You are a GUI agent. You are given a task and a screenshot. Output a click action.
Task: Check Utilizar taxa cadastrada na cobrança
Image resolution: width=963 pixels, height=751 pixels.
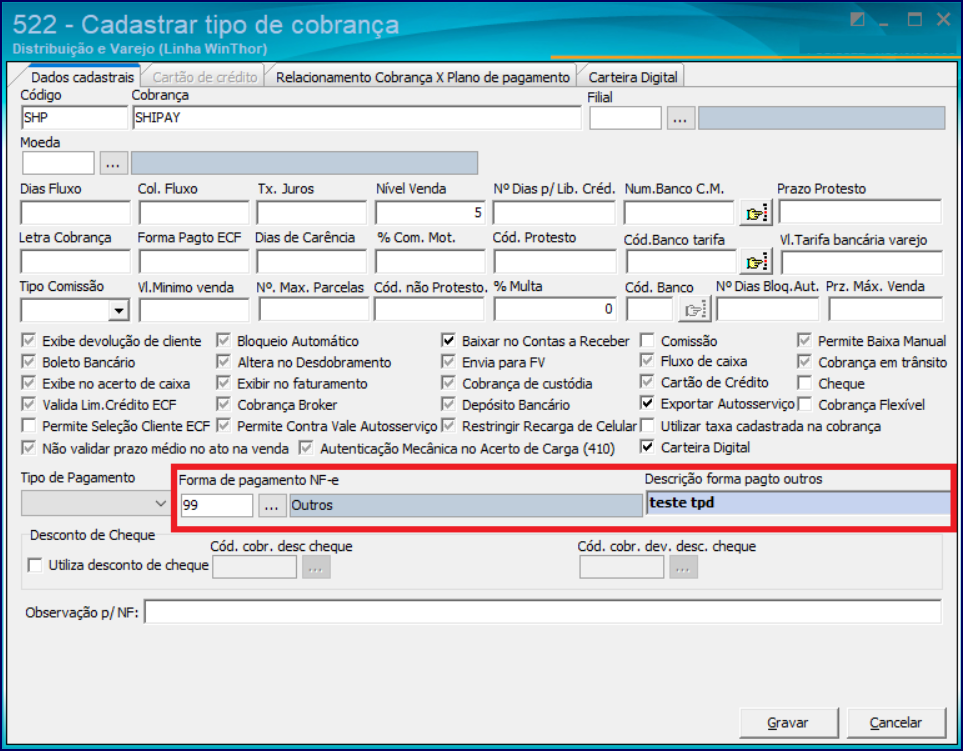point(647,426)
